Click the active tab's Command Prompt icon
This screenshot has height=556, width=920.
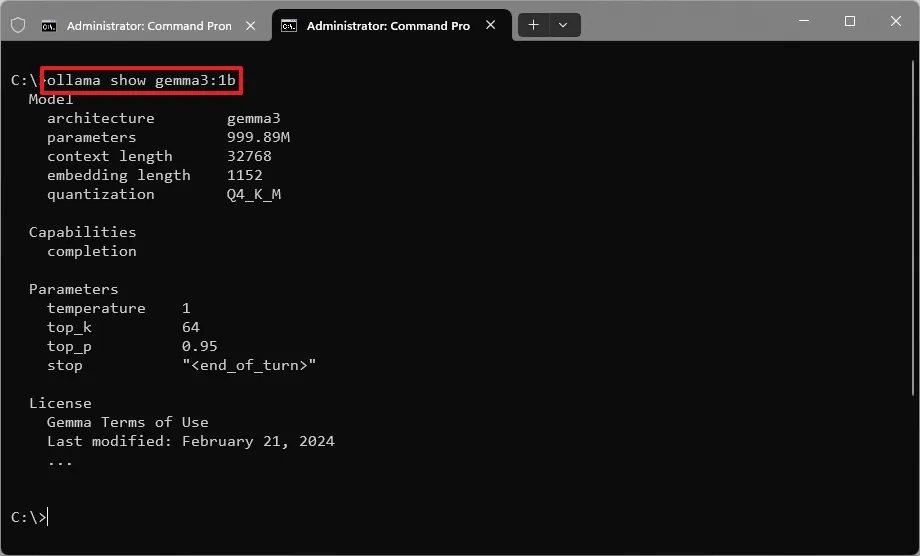pos(289,26)
